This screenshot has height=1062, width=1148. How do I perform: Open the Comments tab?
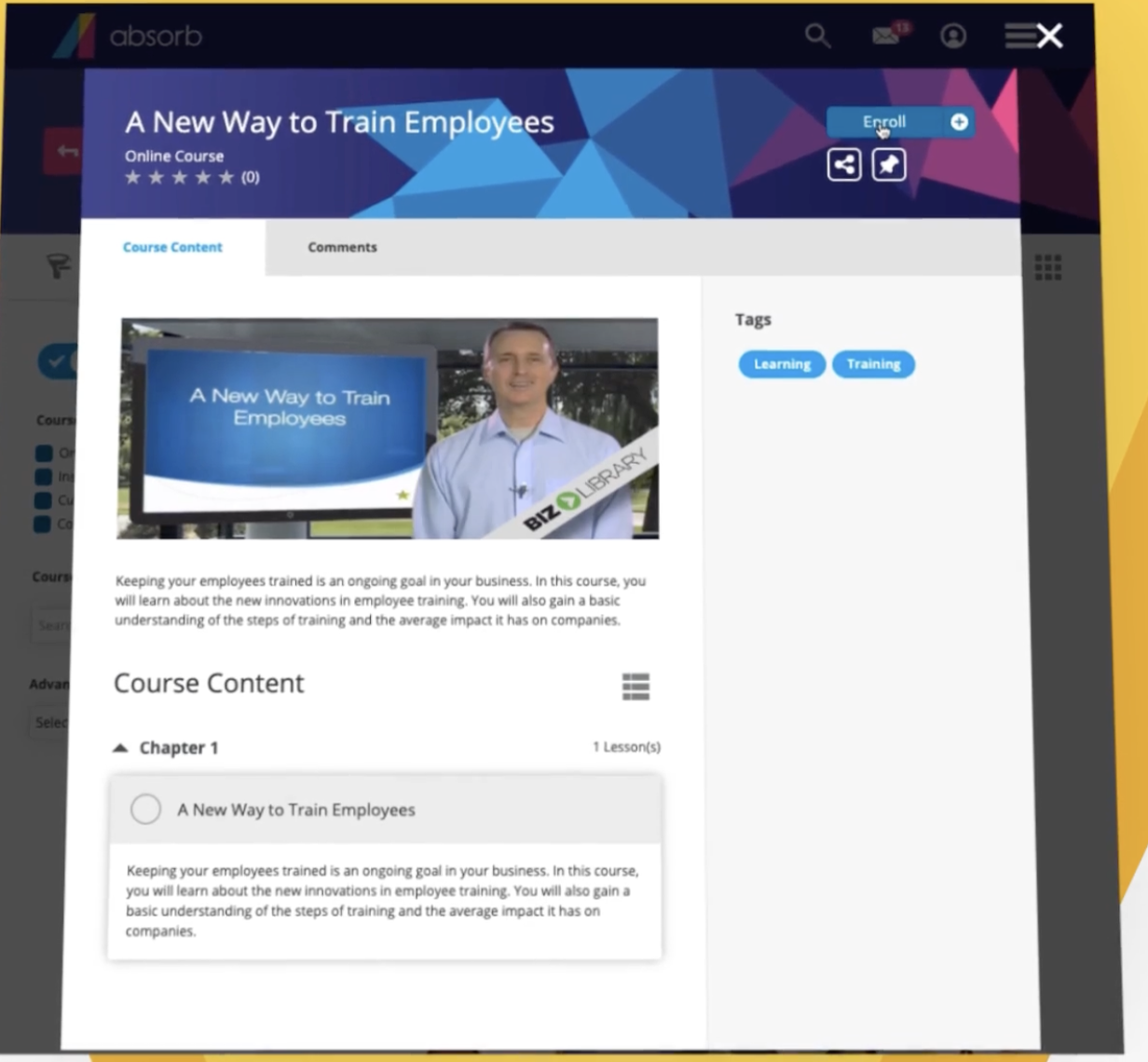[342, 247]
